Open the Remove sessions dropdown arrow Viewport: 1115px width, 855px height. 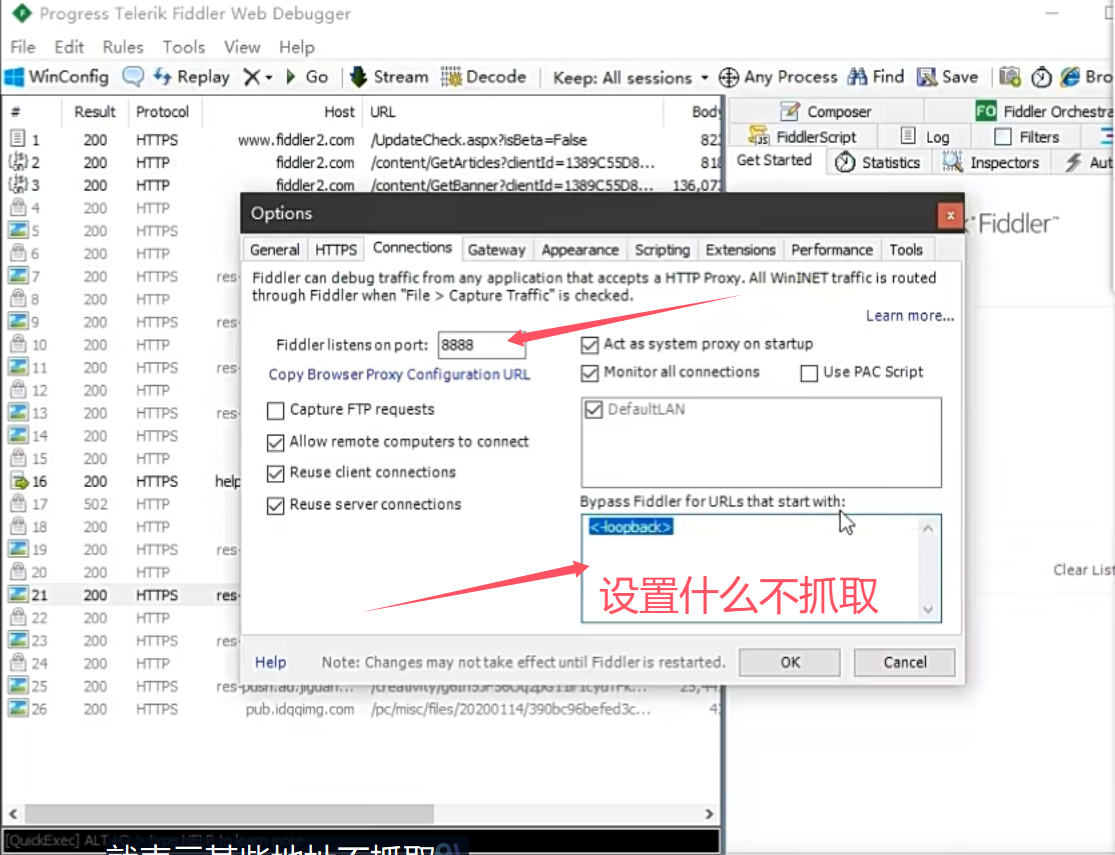[x=269, y=77]
